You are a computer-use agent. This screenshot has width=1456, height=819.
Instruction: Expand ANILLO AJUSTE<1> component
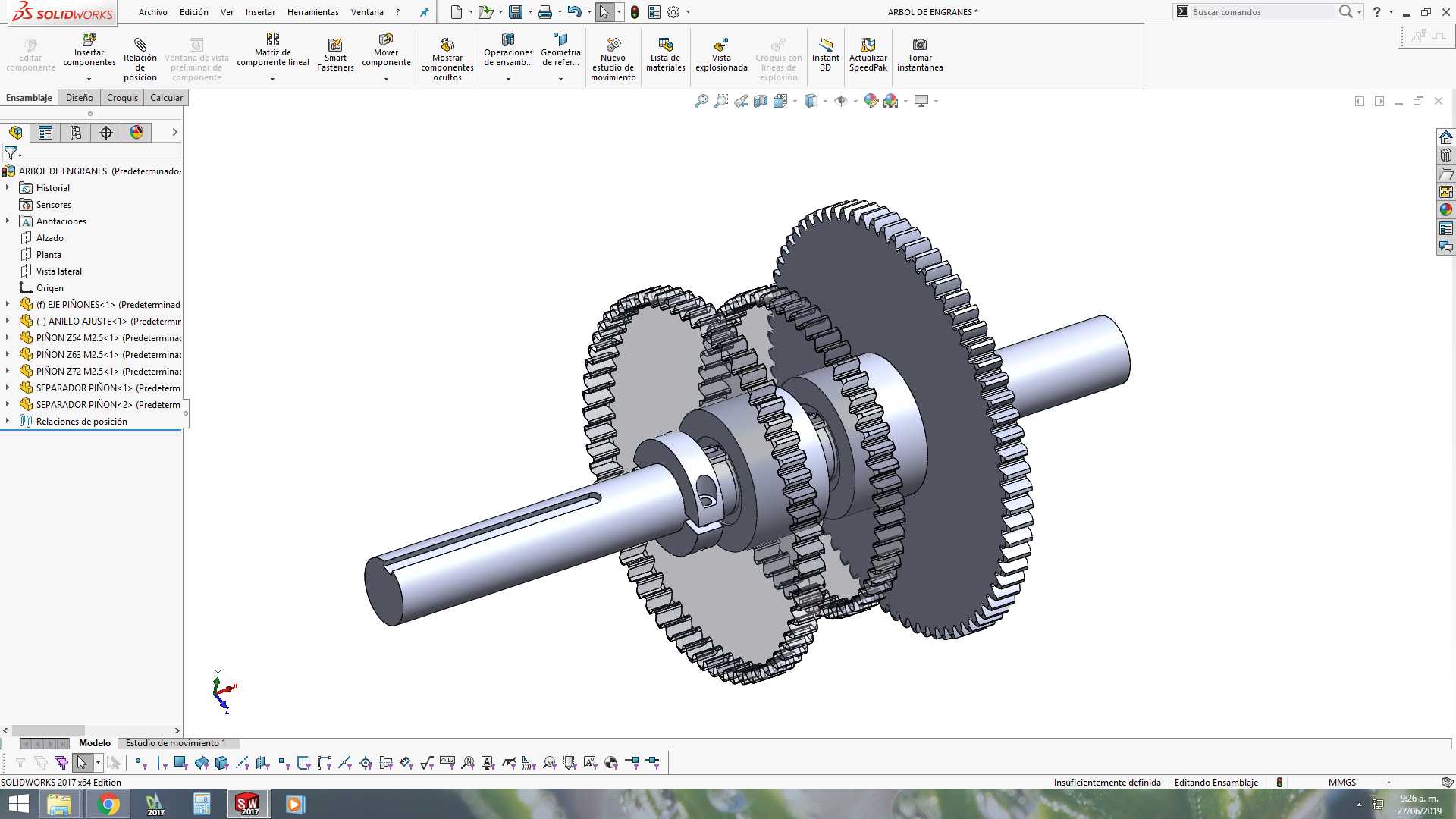tap(8, 321)
